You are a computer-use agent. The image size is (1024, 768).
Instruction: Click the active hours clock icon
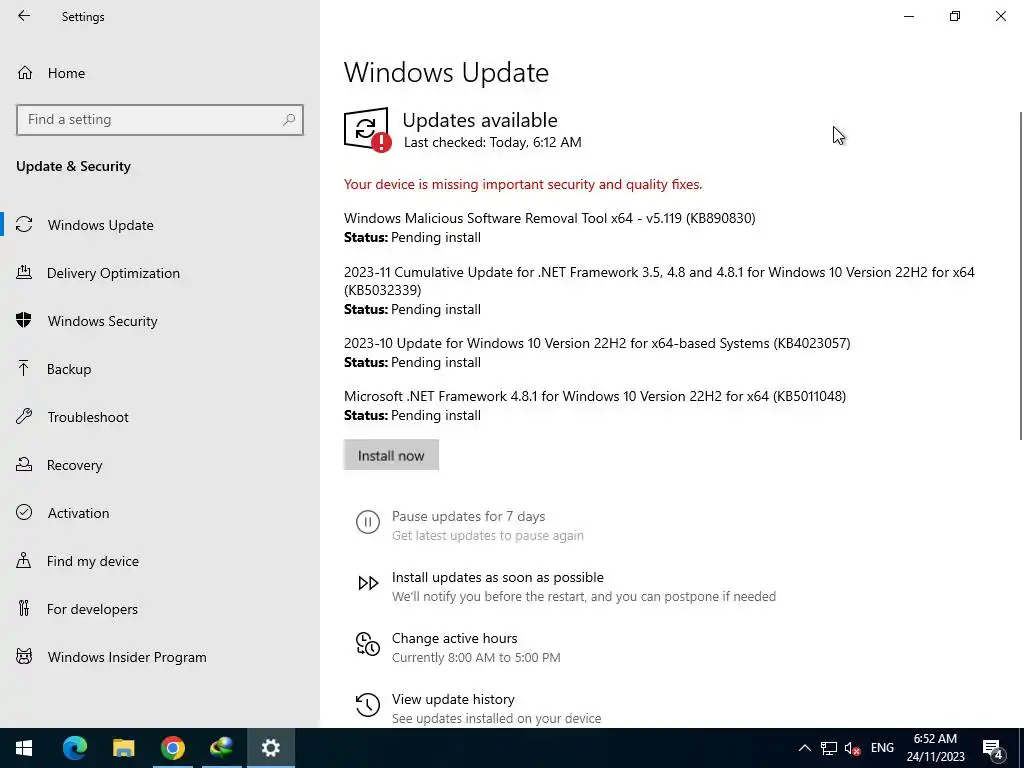[x=368, y=644]
